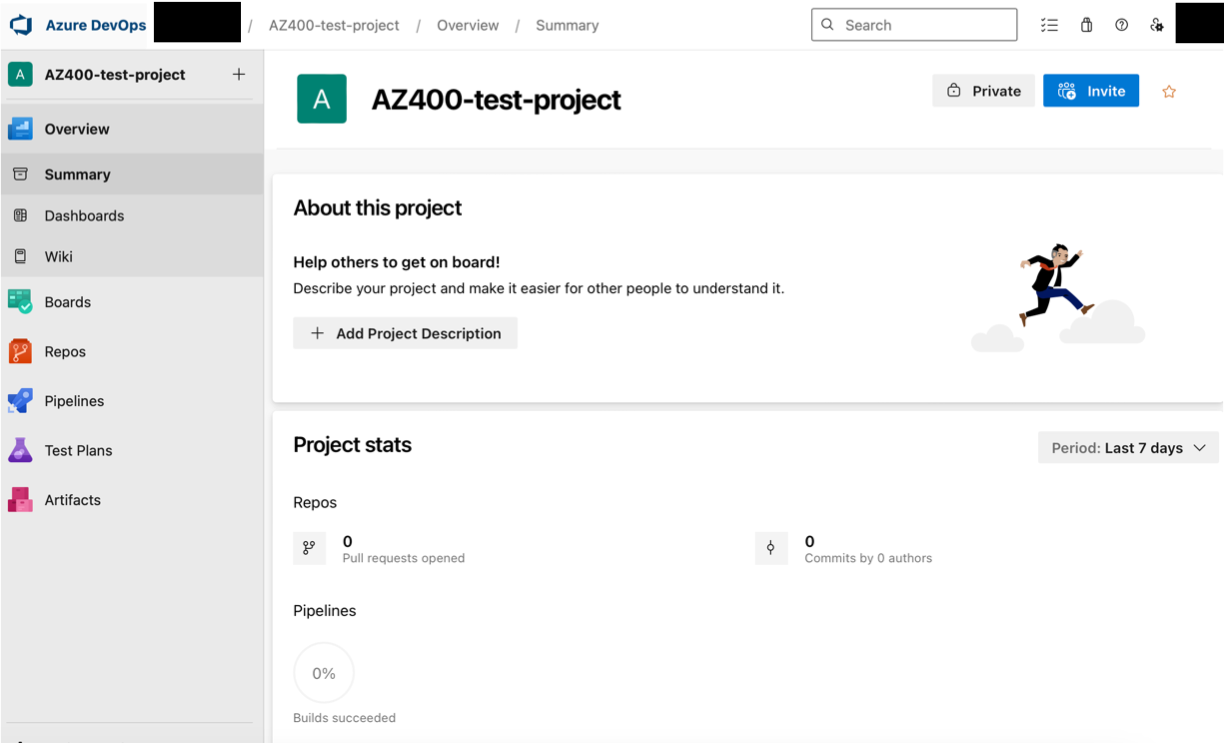The image size is (1224, 744).
Task: Toggle the favorite star for project
Action: pyautogui.click(x=1169, y=92)
